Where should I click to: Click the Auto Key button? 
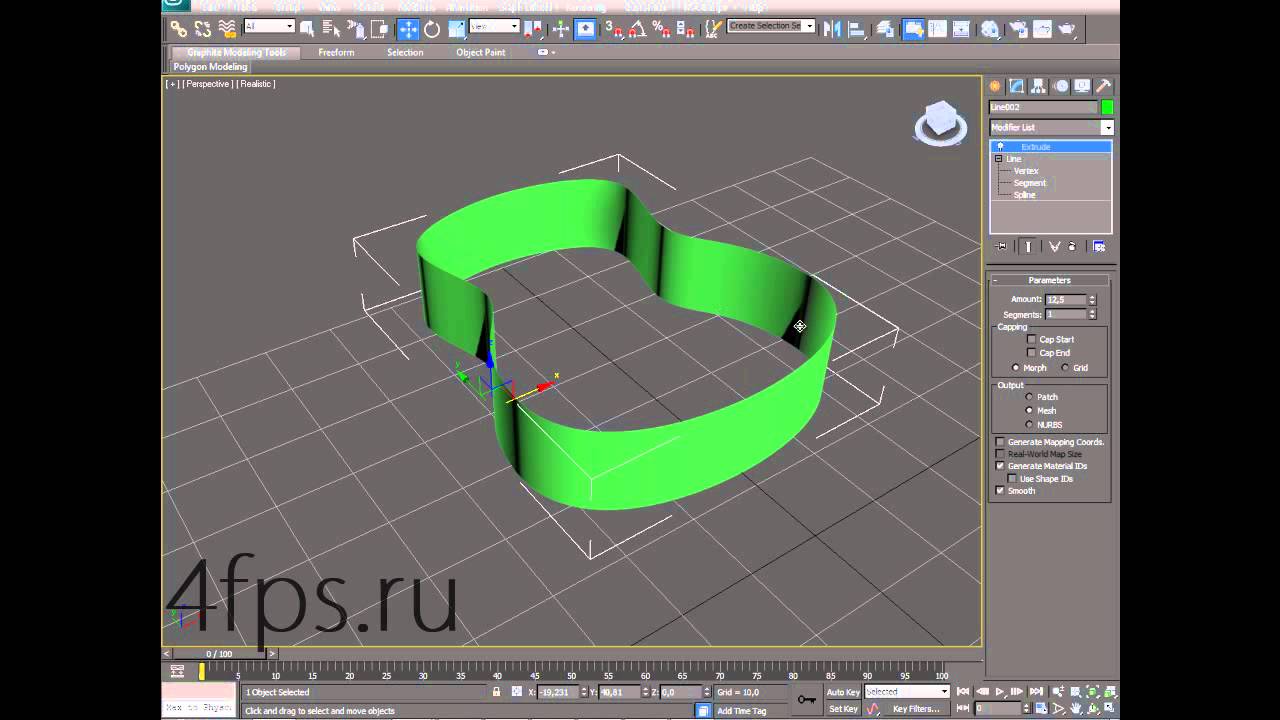tap(843, 692)
